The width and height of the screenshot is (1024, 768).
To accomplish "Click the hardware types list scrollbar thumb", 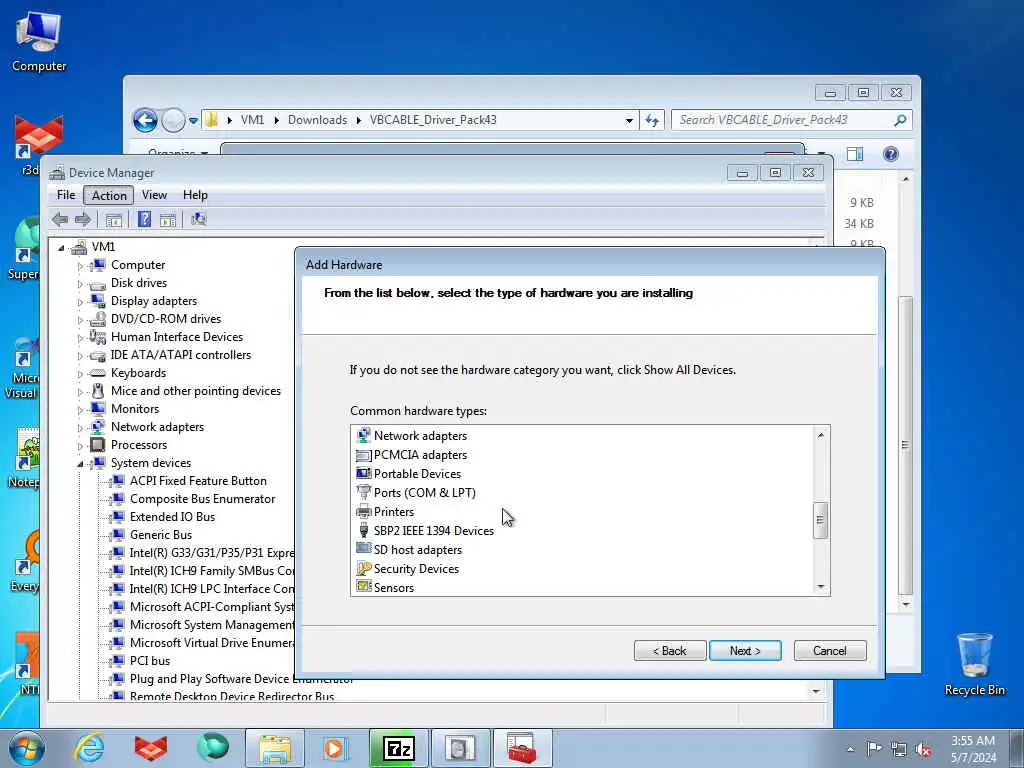I will [x=820, y=520].
